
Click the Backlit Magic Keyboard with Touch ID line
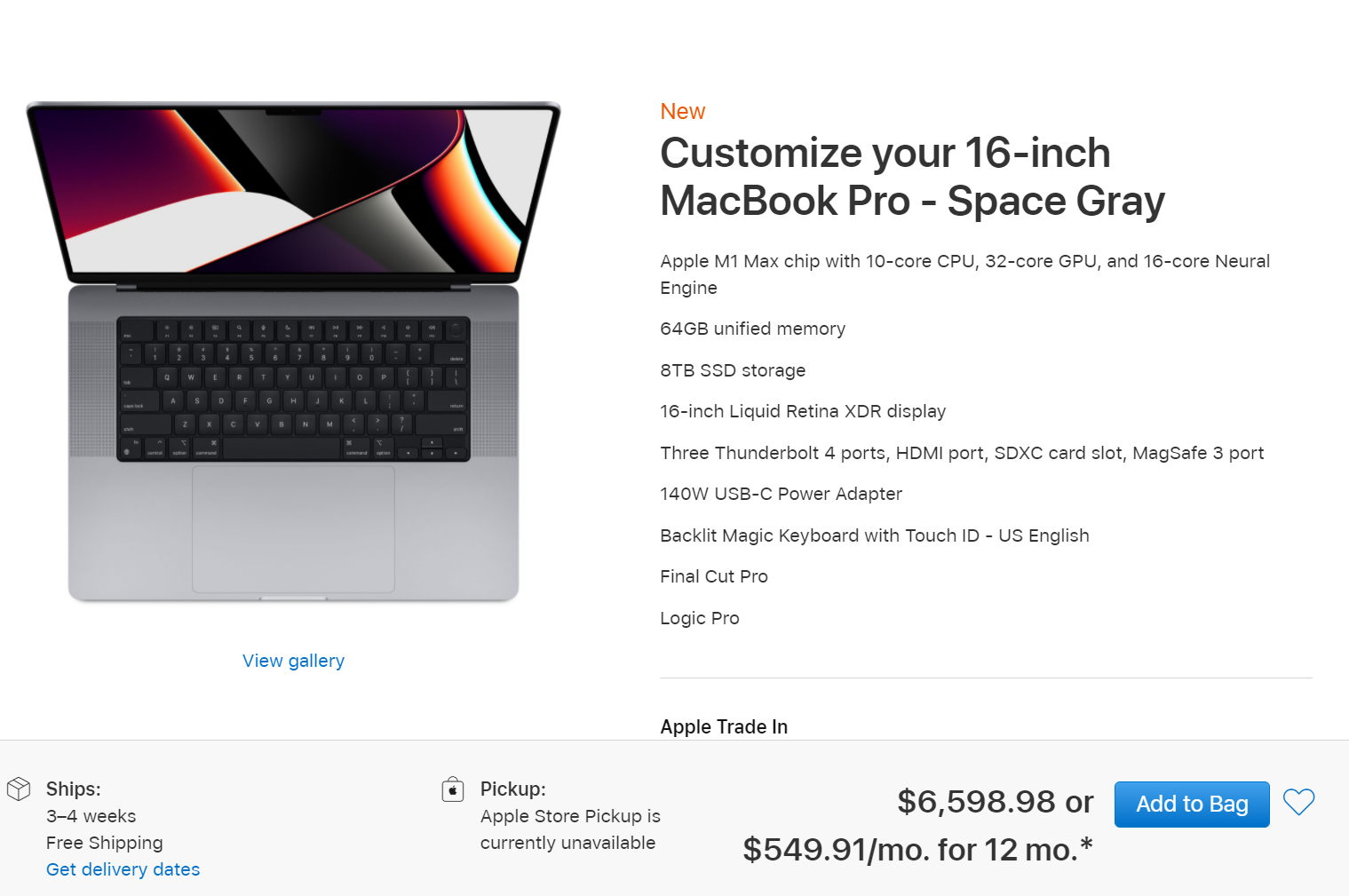point(874,535)
